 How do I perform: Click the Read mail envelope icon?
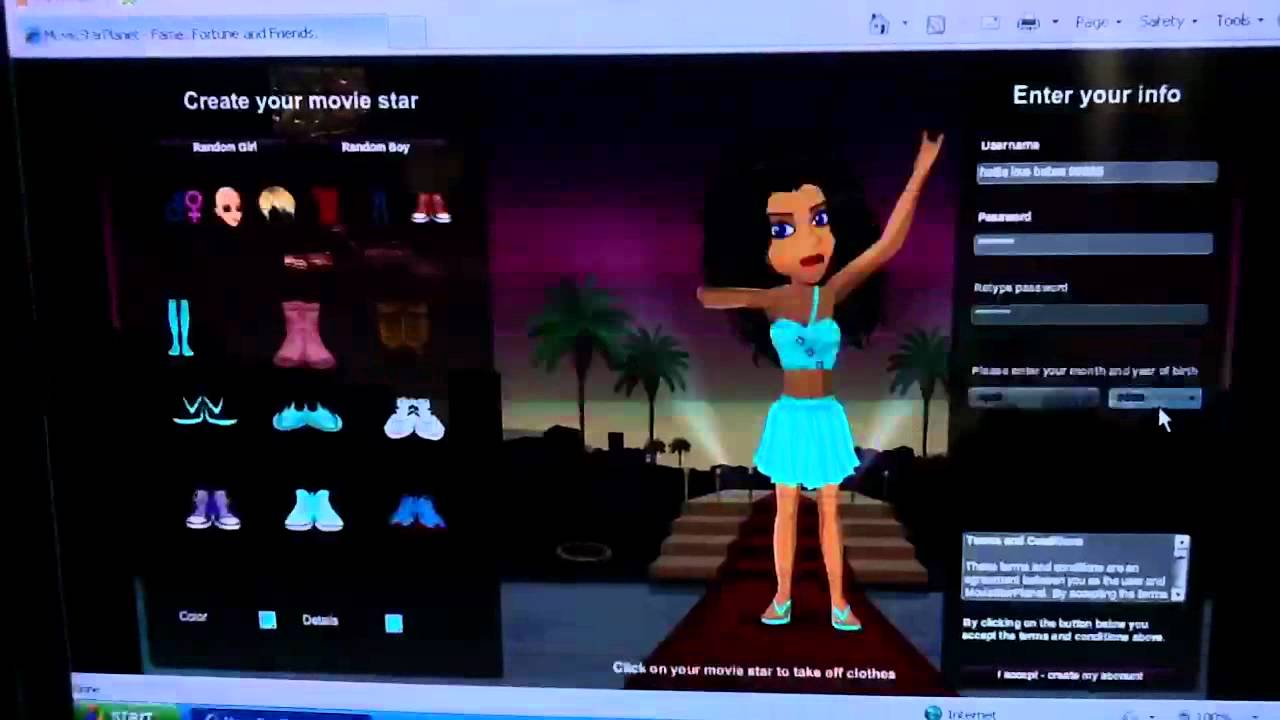click(x=990, y=22)
